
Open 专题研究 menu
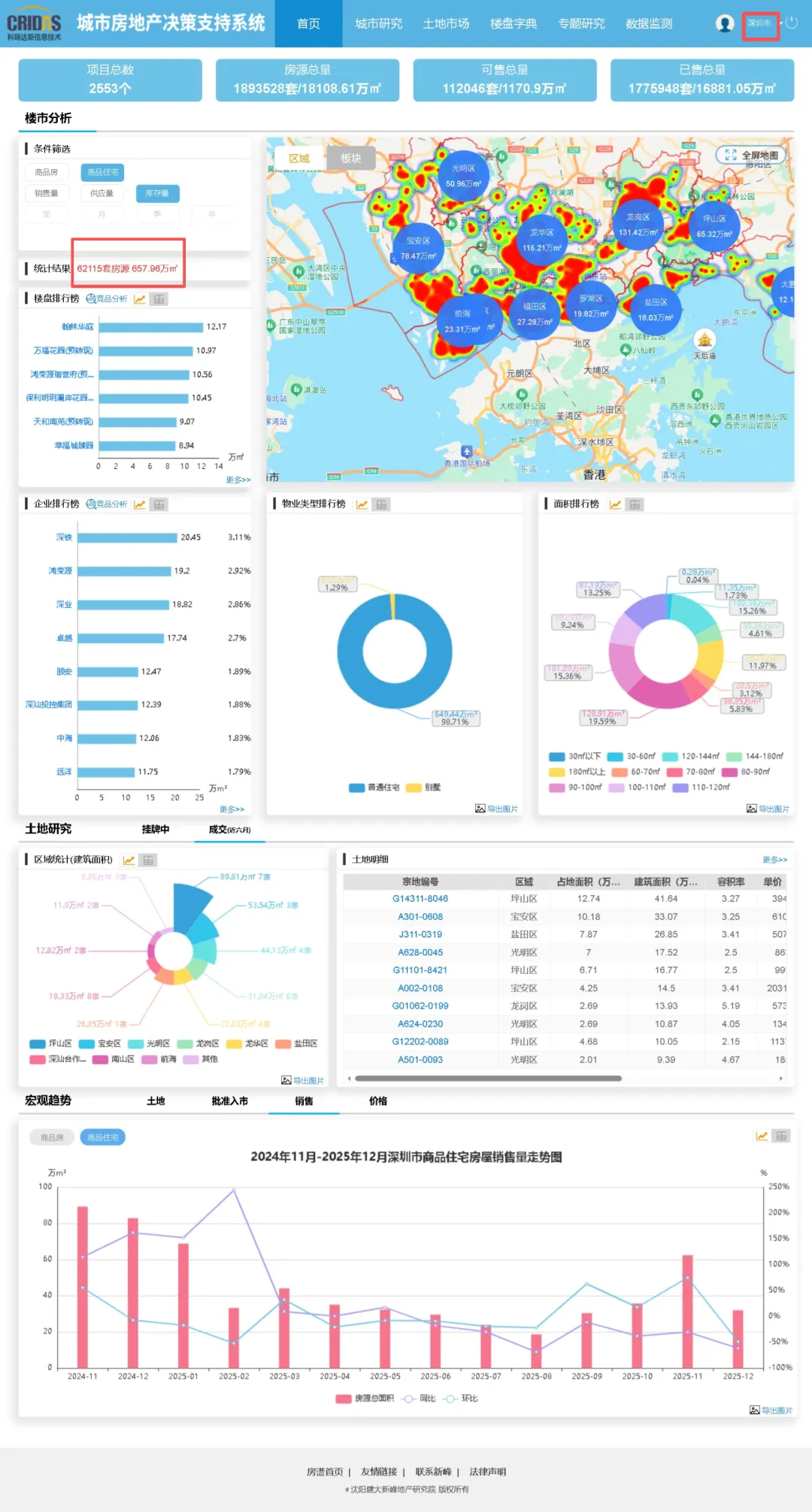point(582,23)
